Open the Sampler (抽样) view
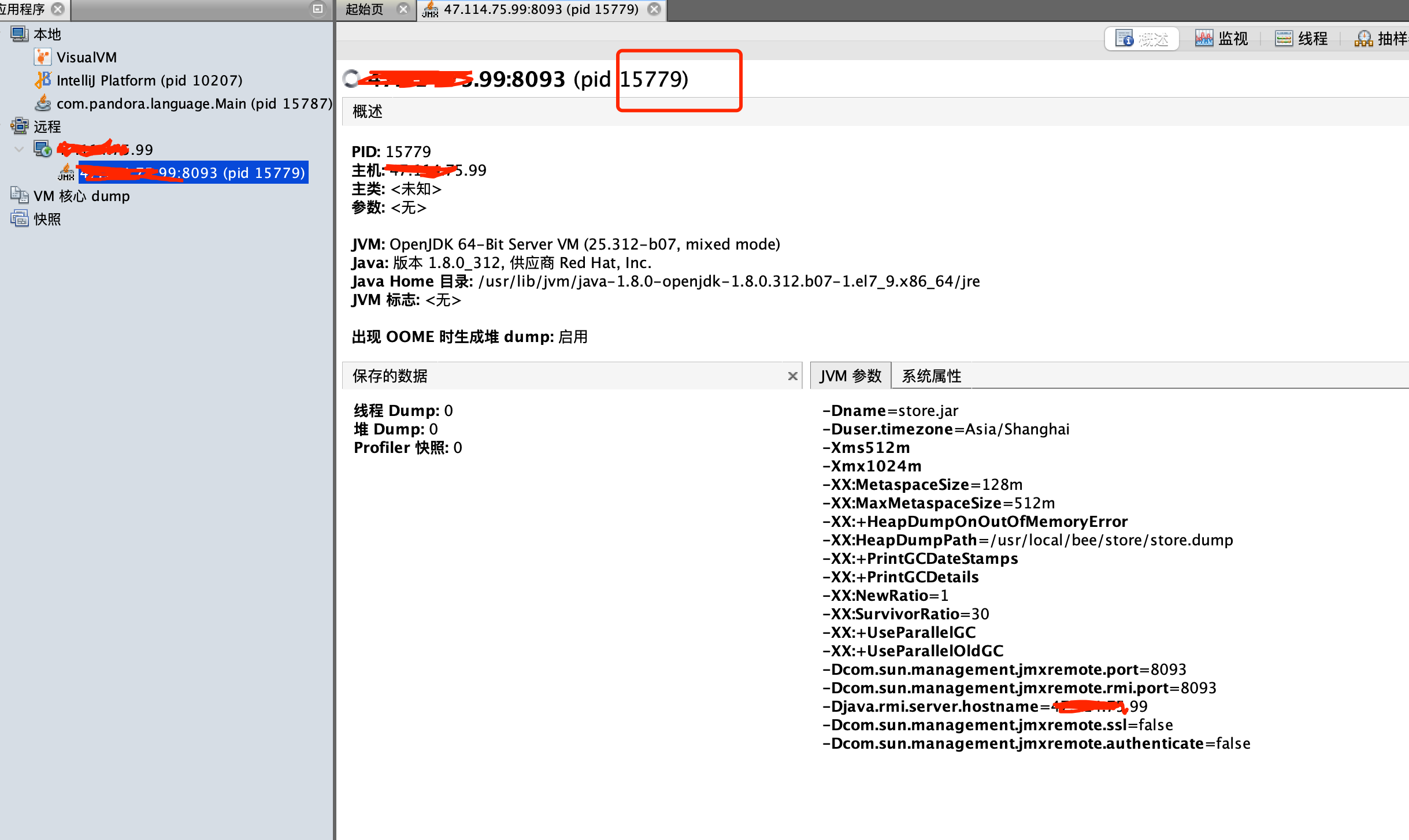 point(1381,39)
